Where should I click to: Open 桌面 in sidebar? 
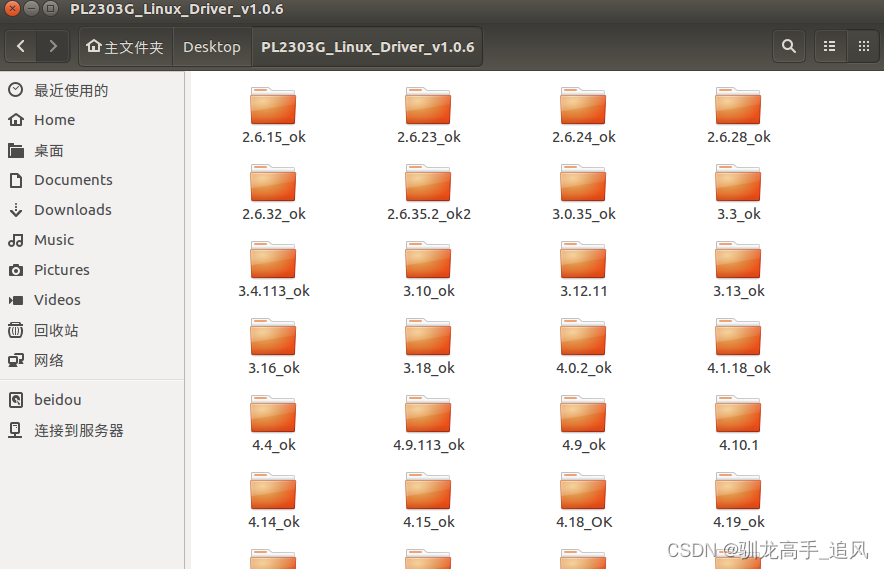point(92,151)
